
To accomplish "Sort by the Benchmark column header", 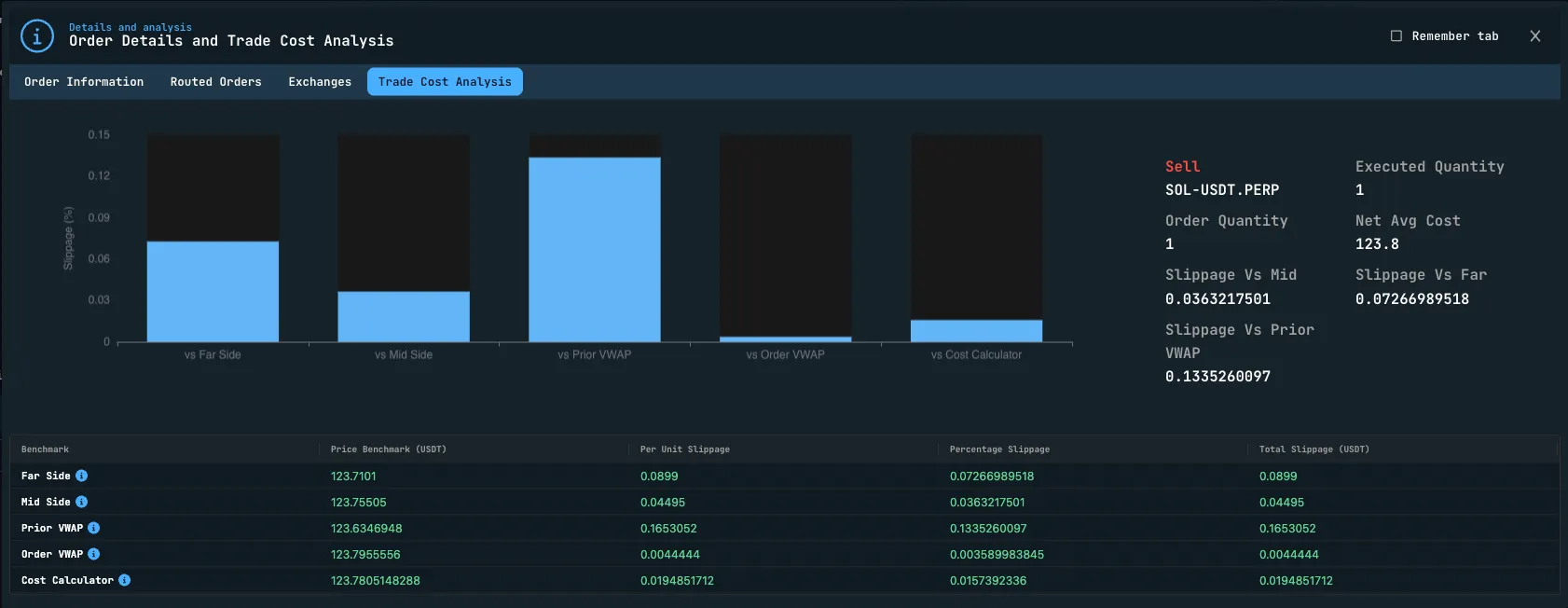I will 45,449.
